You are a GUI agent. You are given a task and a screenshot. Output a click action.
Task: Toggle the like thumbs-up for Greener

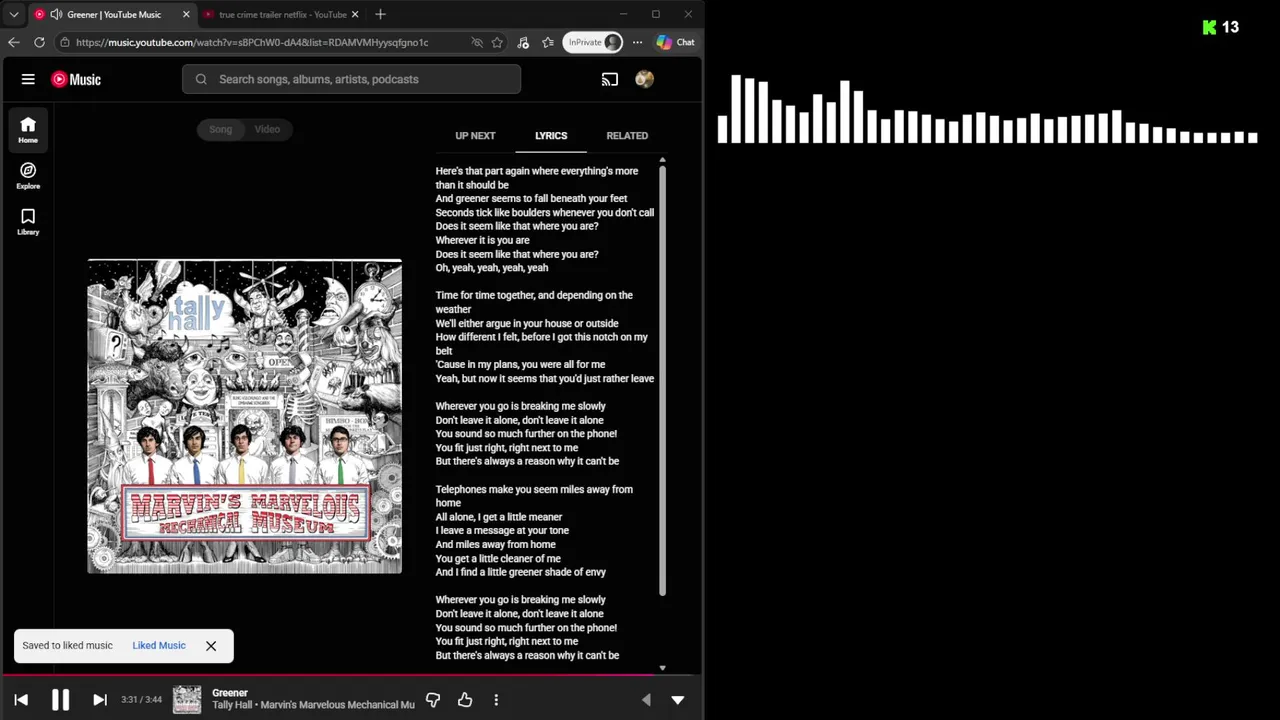[x=465, y=700]
